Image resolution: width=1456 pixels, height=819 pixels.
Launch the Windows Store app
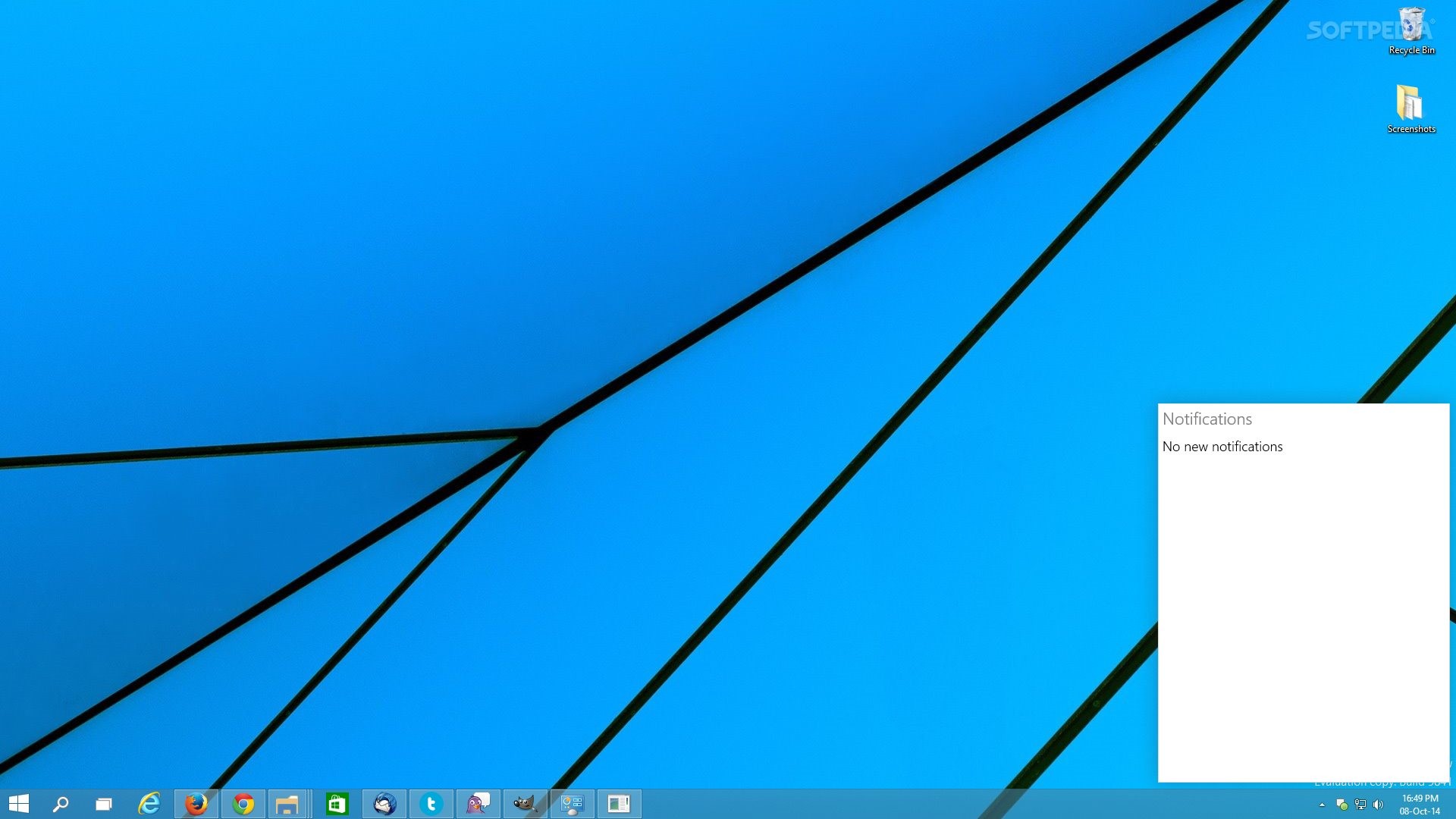pyautogui.click(x=337, y=804)
